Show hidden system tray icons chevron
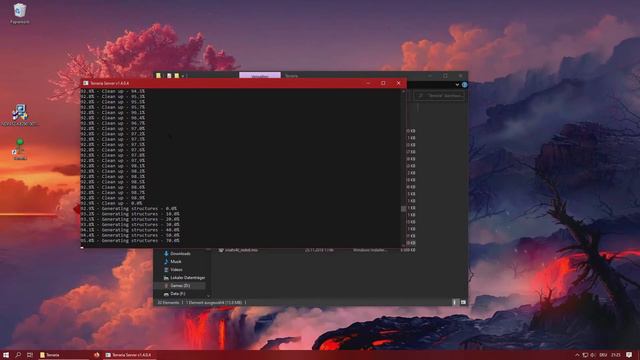 pos(577,355)
